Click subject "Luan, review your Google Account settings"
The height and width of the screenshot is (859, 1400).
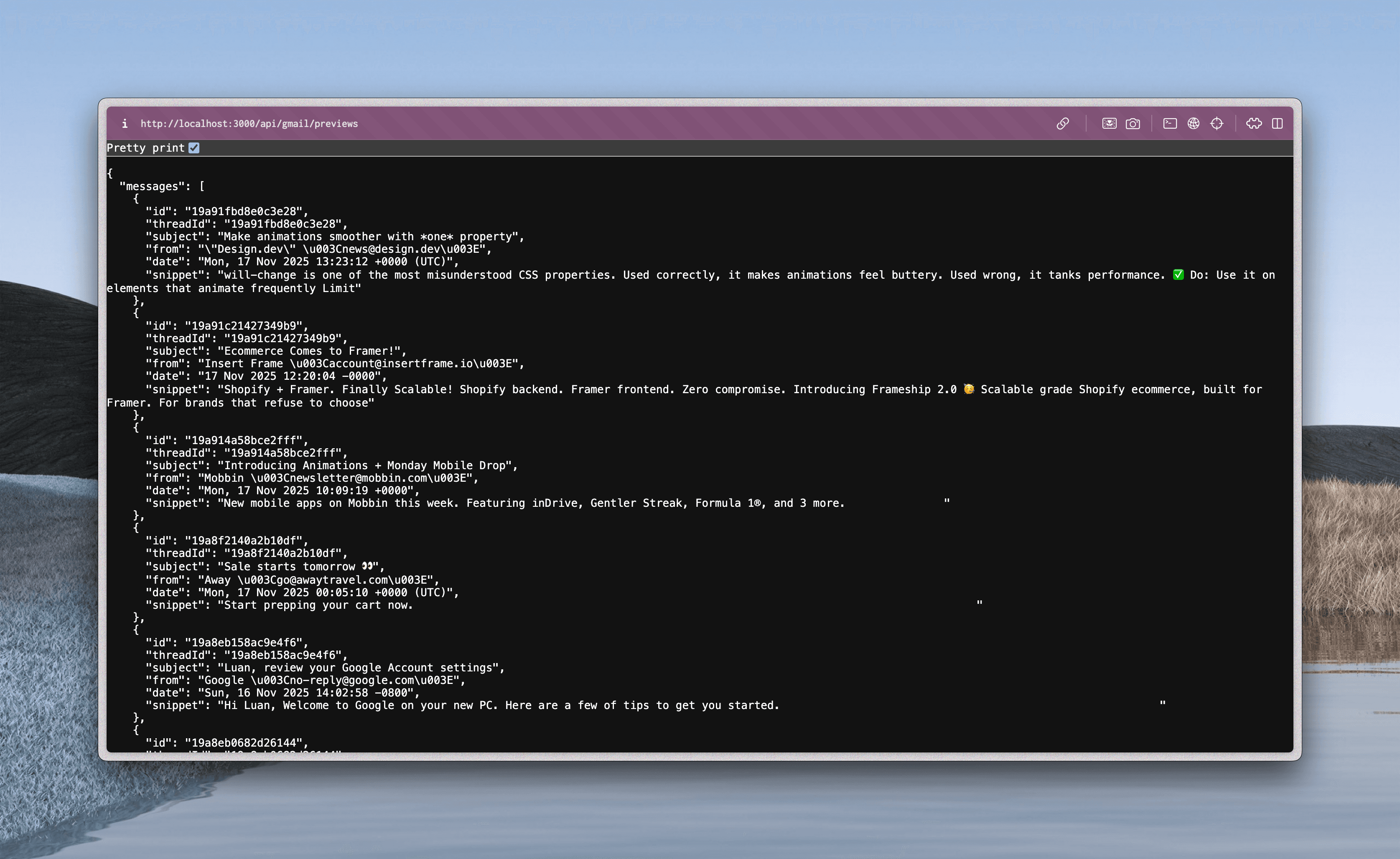pyautogui.click(x=325, y=668)
